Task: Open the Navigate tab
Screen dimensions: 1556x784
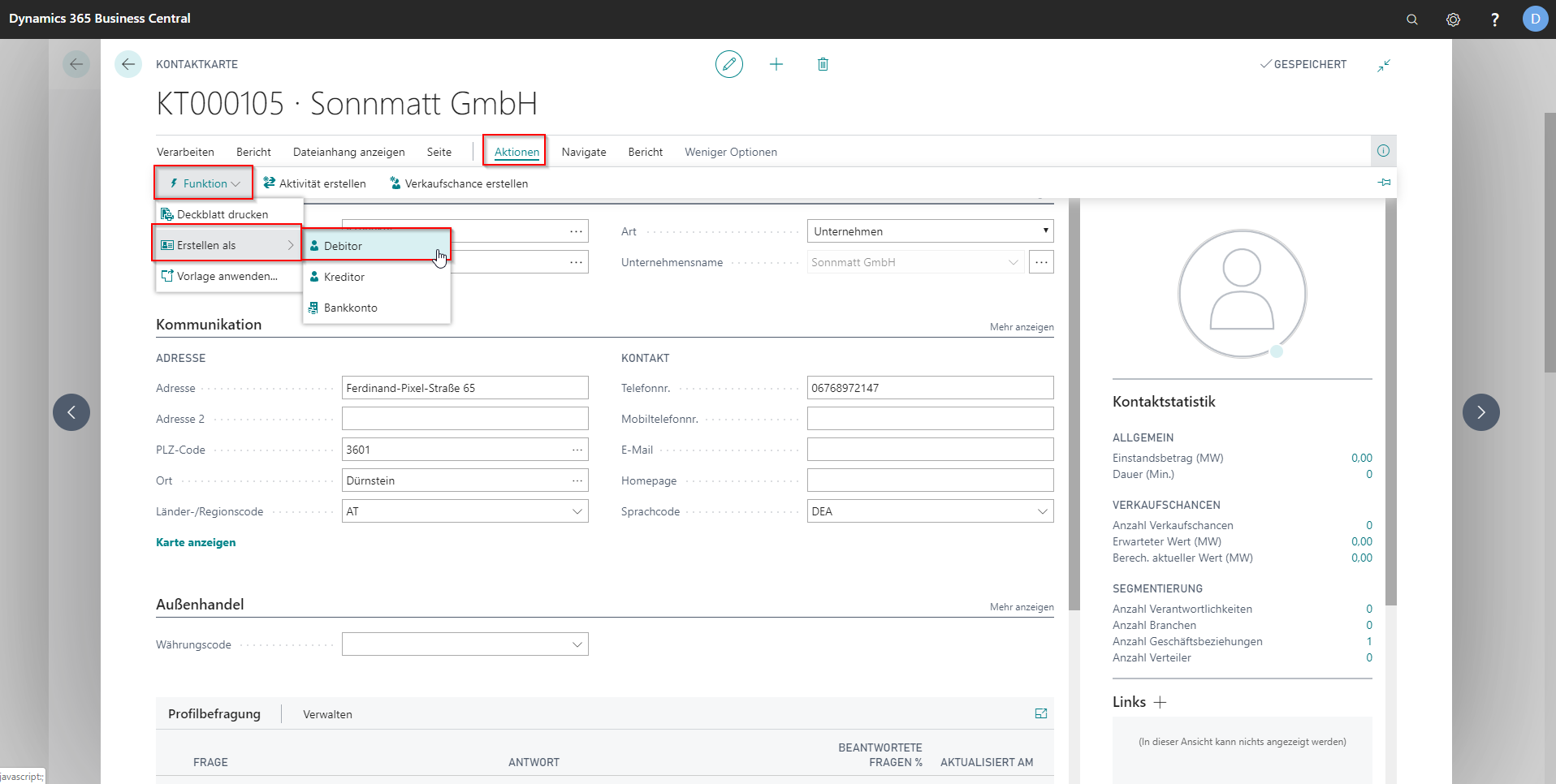Action: (584, 152)
